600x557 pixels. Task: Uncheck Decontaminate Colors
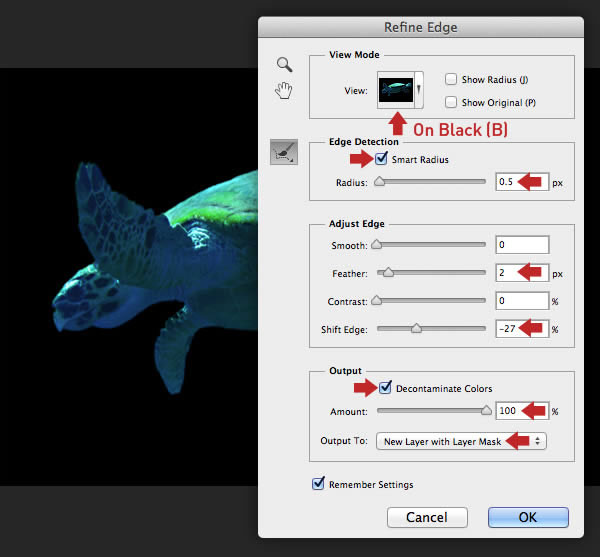pos(385,388)
